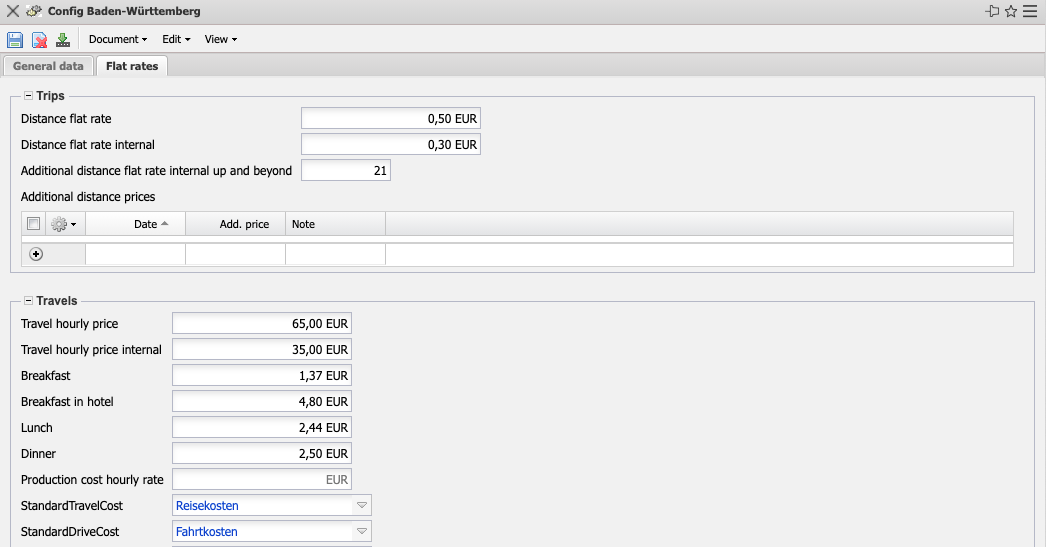Open the table gear settings icon
This screenshot has width=1046, height=547.
click(x=60, y=224)
